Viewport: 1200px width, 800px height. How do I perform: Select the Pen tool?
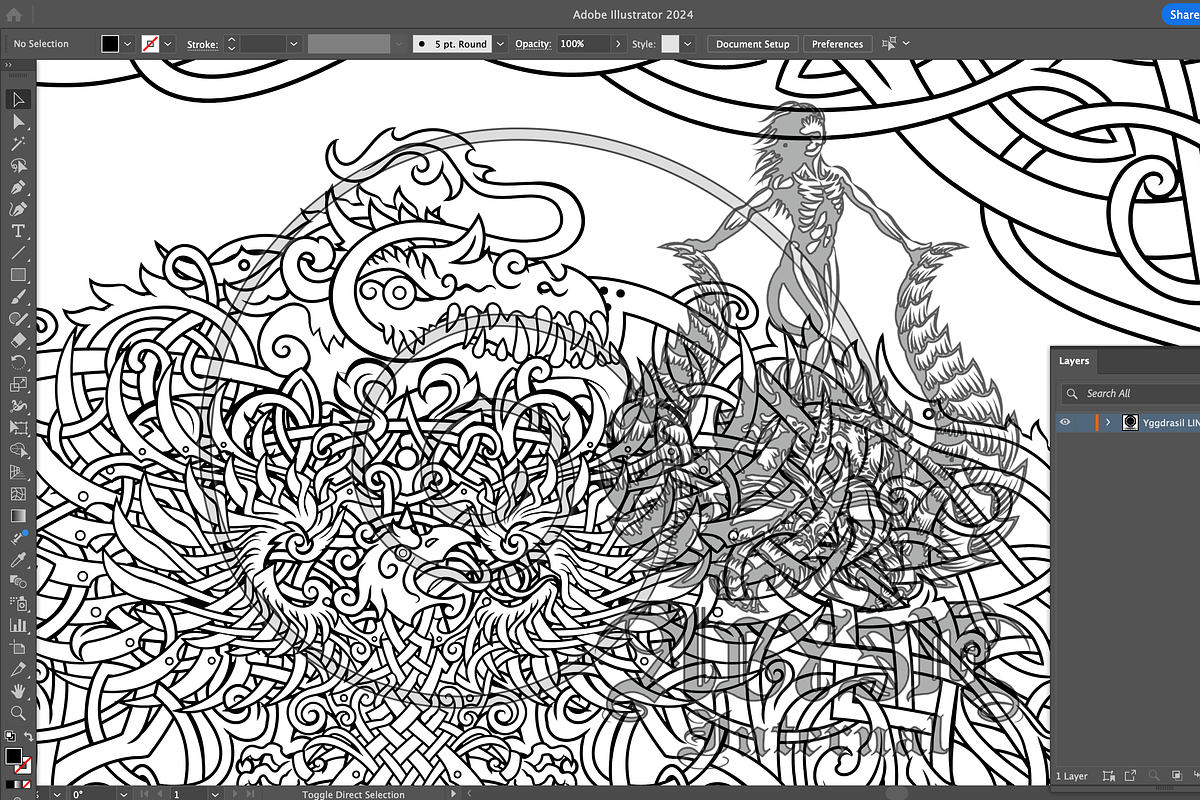pyautogui.click(x=18, y=187)
